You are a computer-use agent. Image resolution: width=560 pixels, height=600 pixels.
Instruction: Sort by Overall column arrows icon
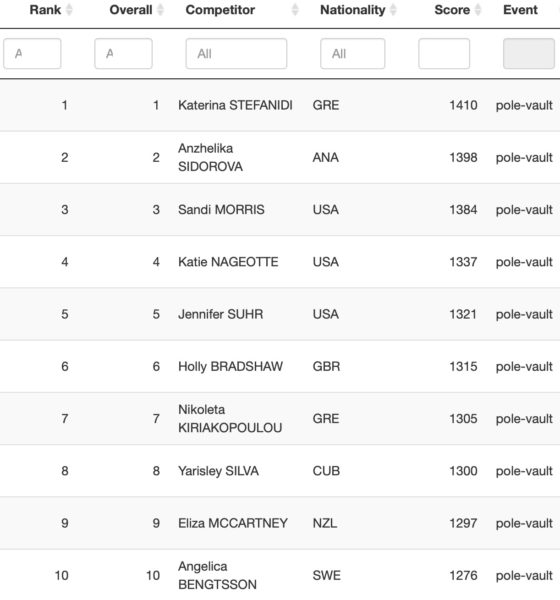[x=160, y=10]
